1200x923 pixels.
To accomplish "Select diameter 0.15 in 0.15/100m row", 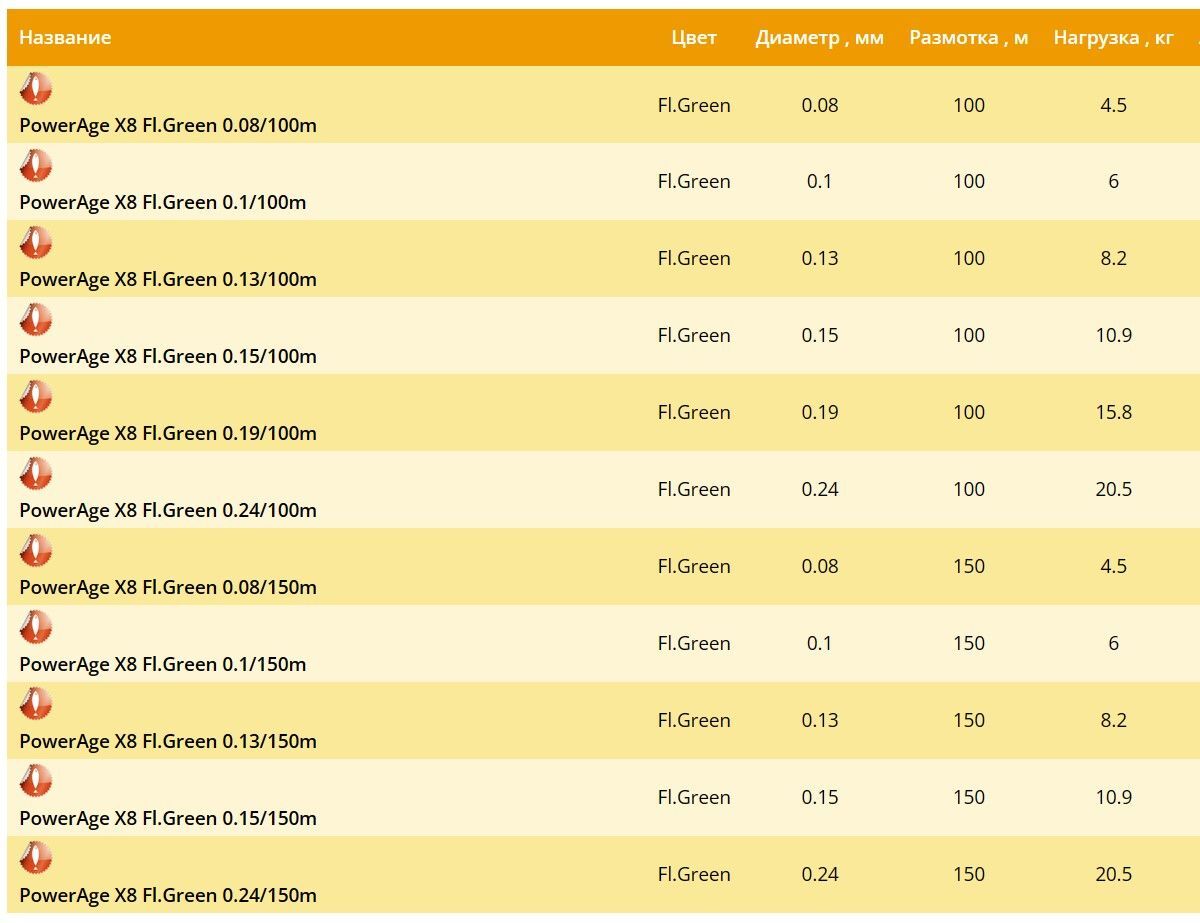I will tap(820, 336).
